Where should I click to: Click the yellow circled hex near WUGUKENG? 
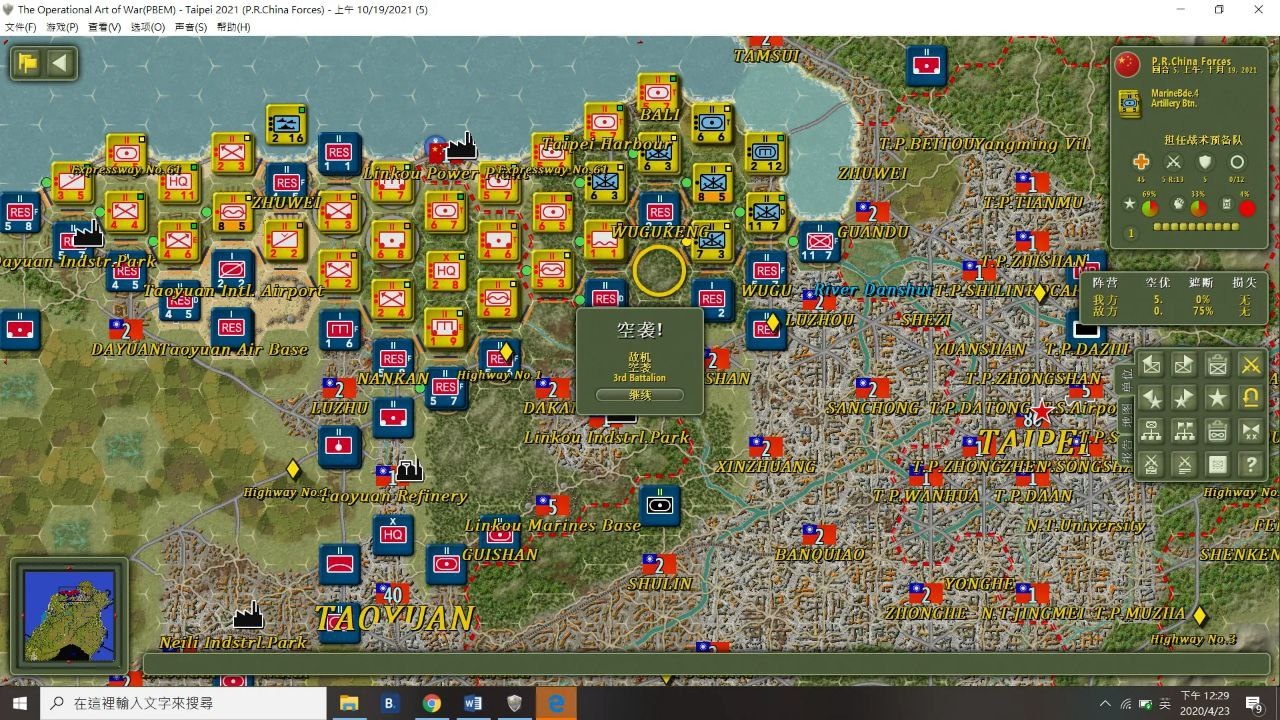coord(659,269)
